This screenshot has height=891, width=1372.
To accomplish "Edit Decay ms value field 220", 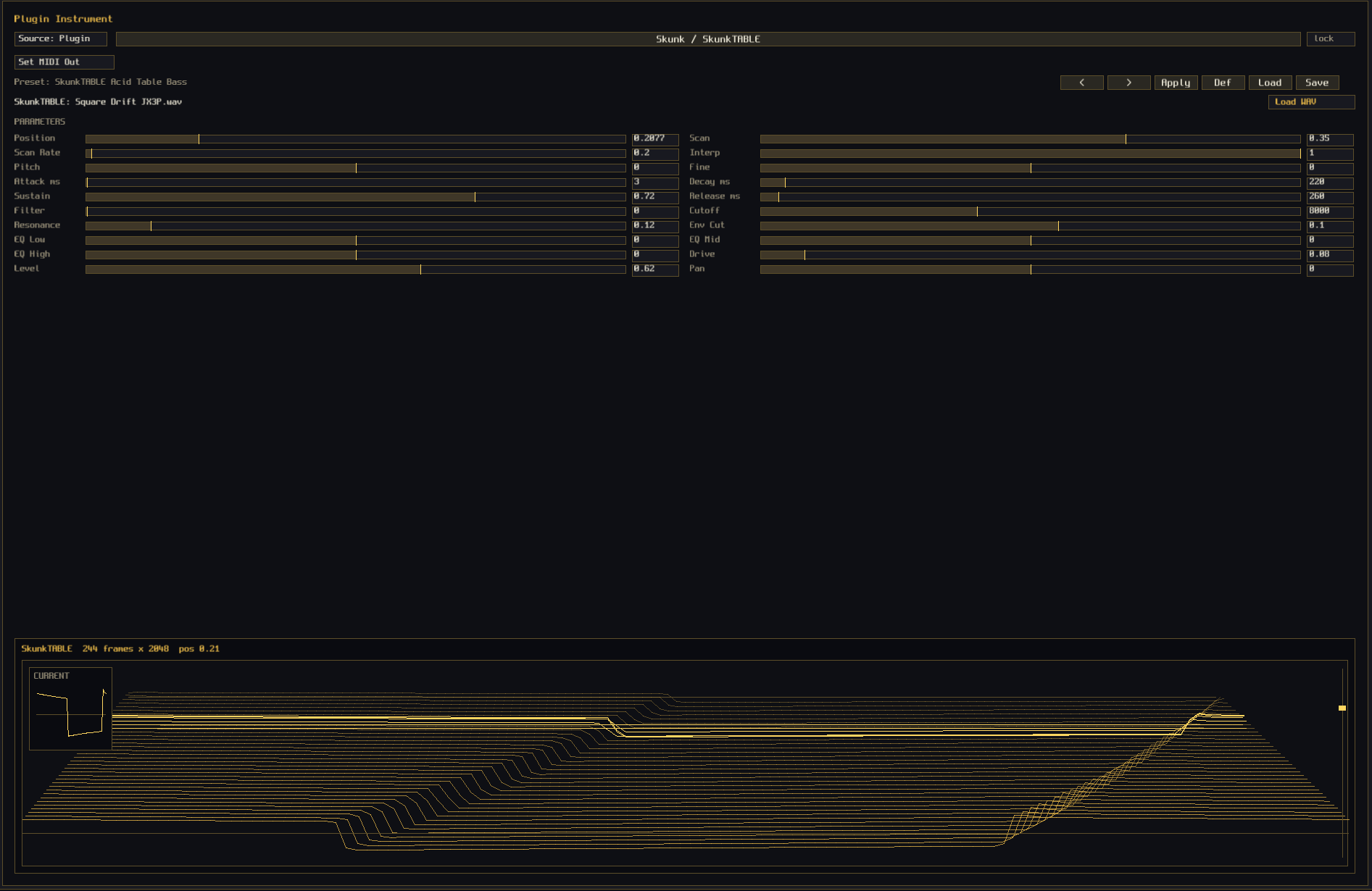I will [1330, 183].
